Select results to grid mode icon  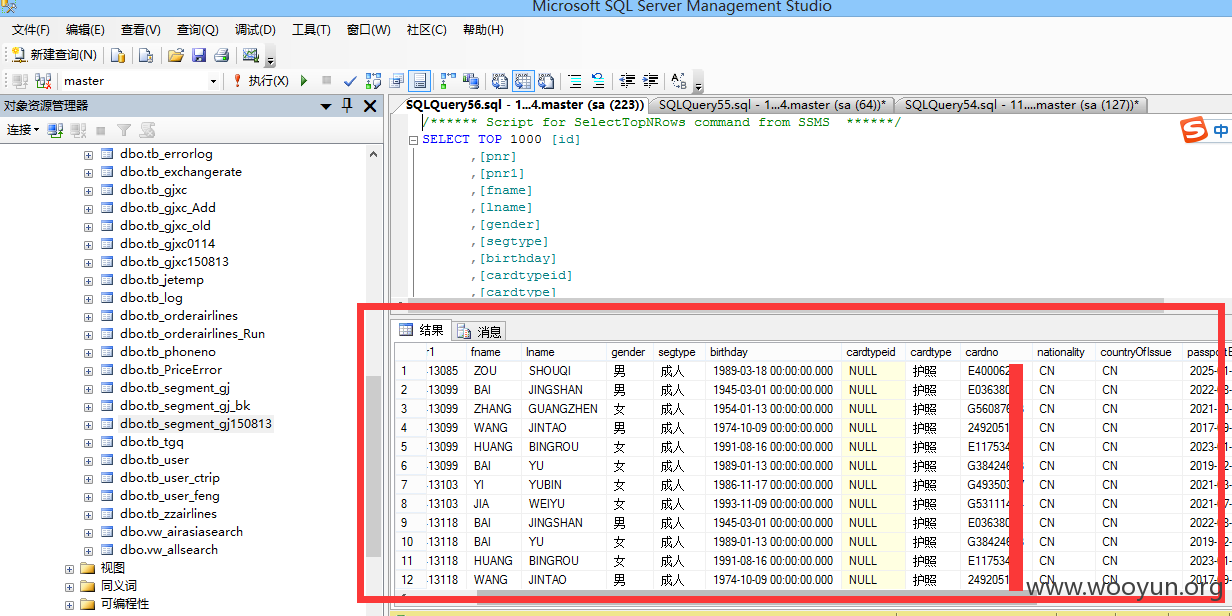pos(523,81)
